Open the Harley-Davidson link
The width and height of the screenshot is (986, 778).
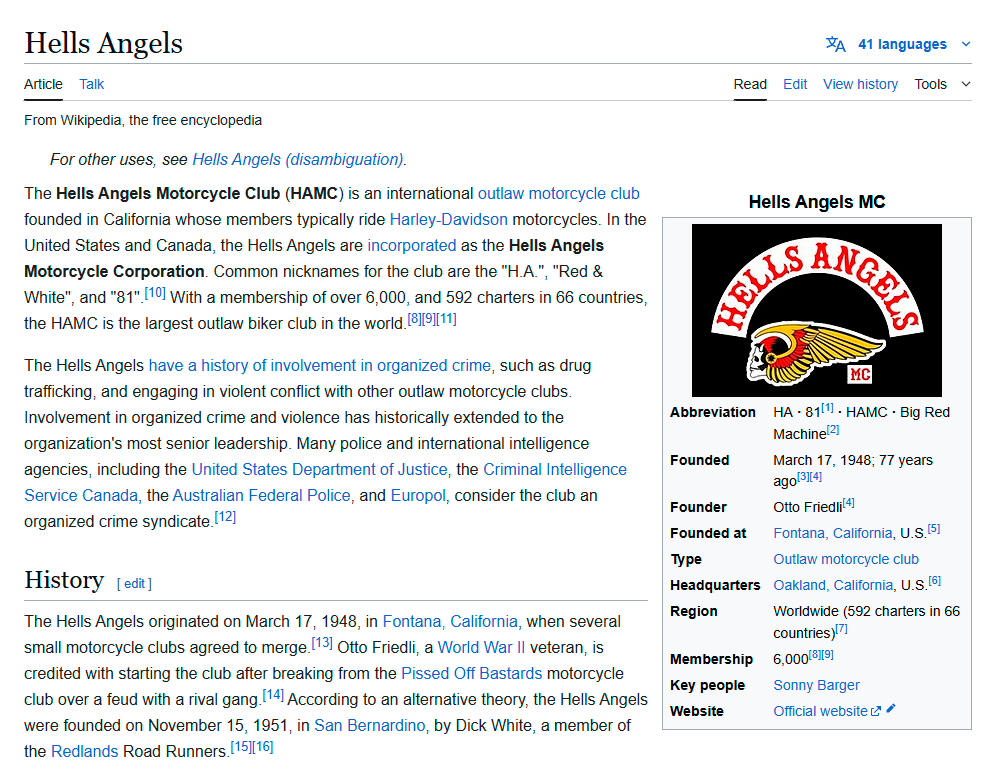pyautogui.click(x=448, y=220)
